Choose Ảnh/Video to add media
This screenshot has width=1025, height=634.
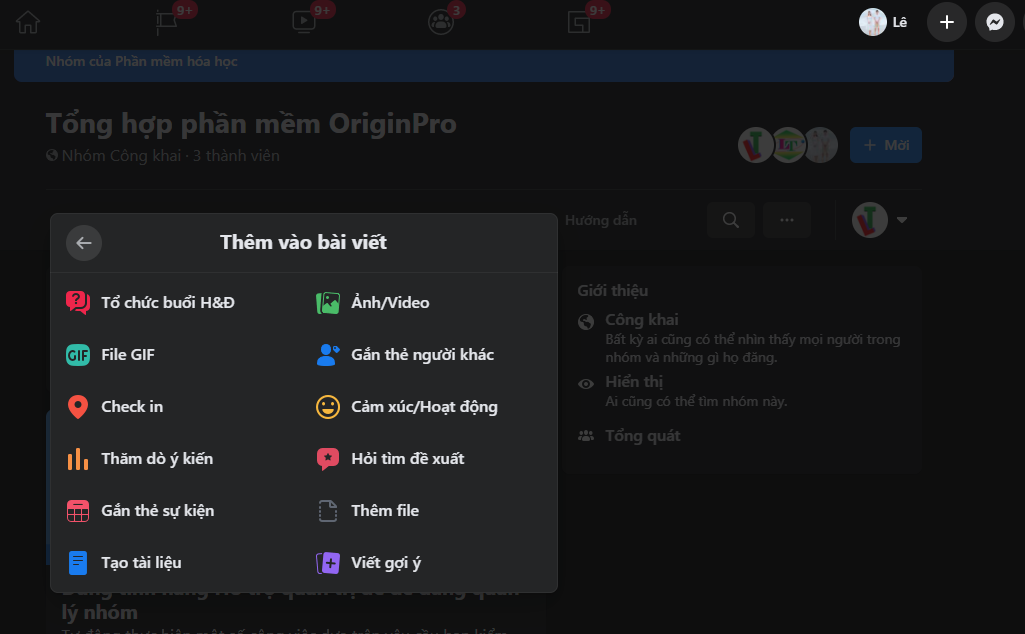pyautogui.click(x=373, y=303)
